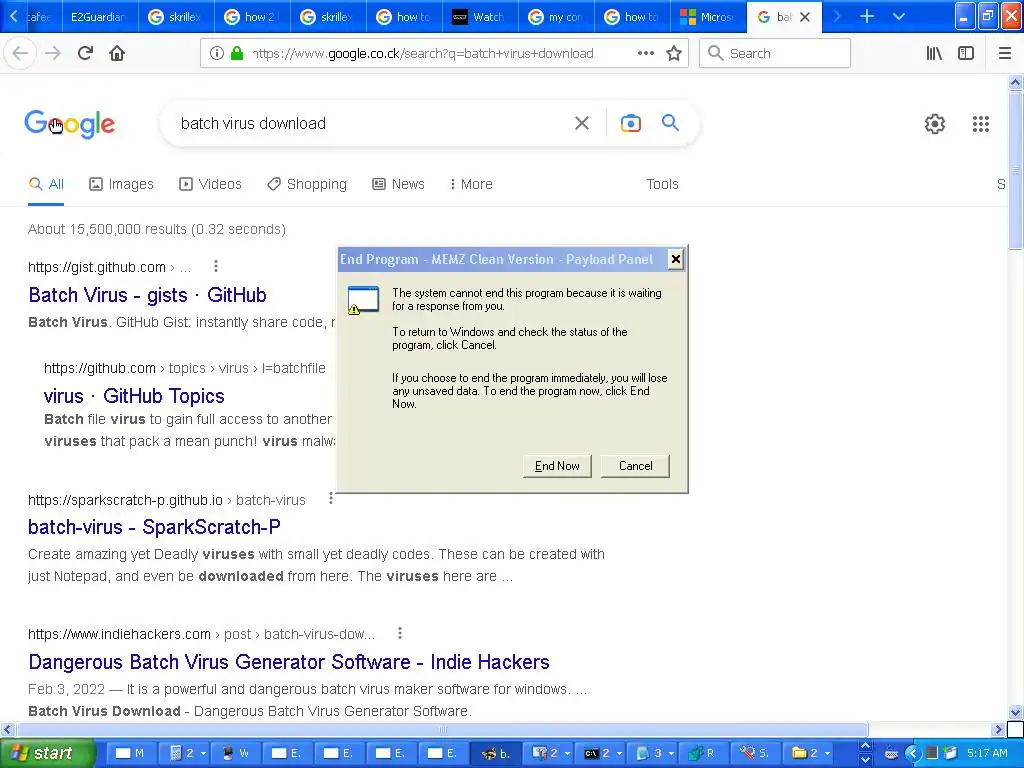Open 'Dangerous Batch Virus Generator Software' result
This screenshot has height=768, width=1024.
289,662
